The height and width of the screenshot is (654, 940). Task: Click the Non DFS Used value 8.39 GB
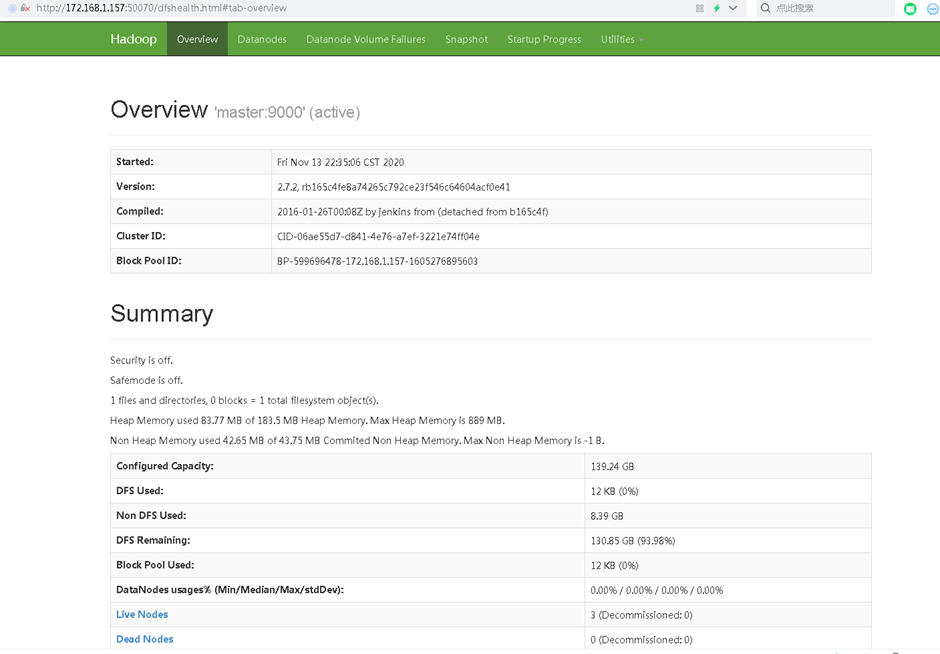tap(607, 516)
